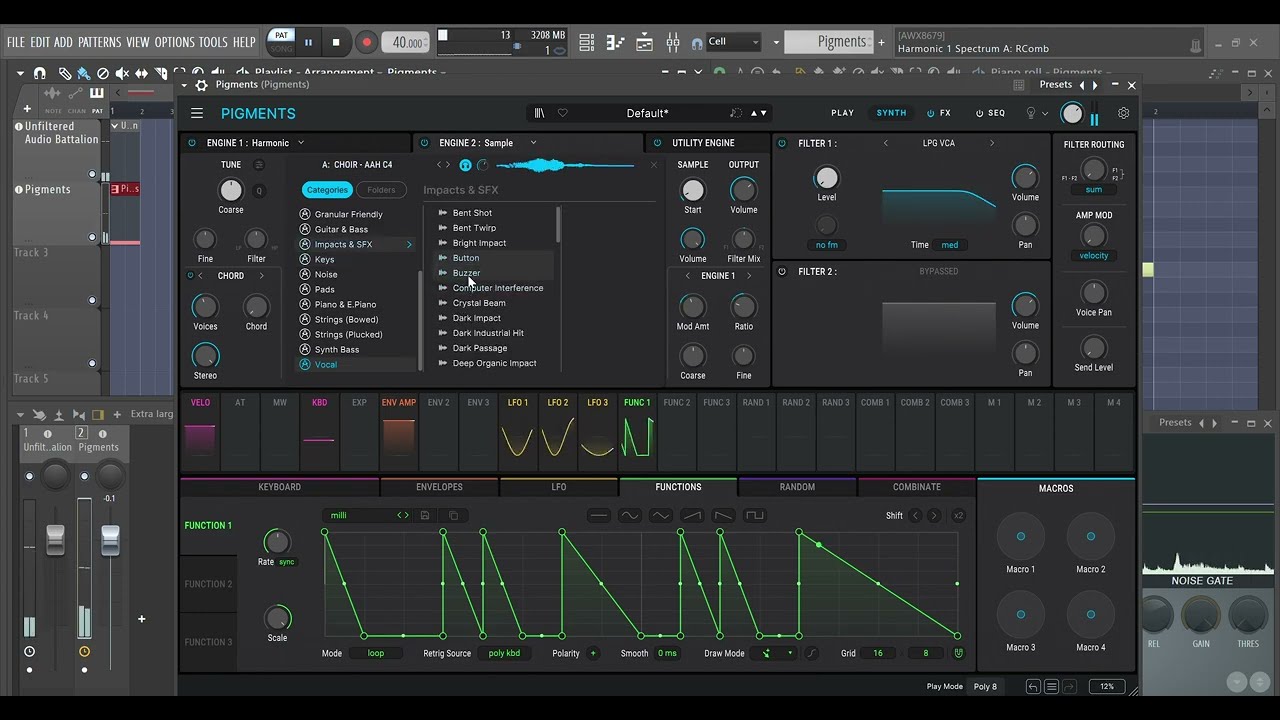Open the FX view
Viewport: 1280px width, 720px height.
click(939, 113)
